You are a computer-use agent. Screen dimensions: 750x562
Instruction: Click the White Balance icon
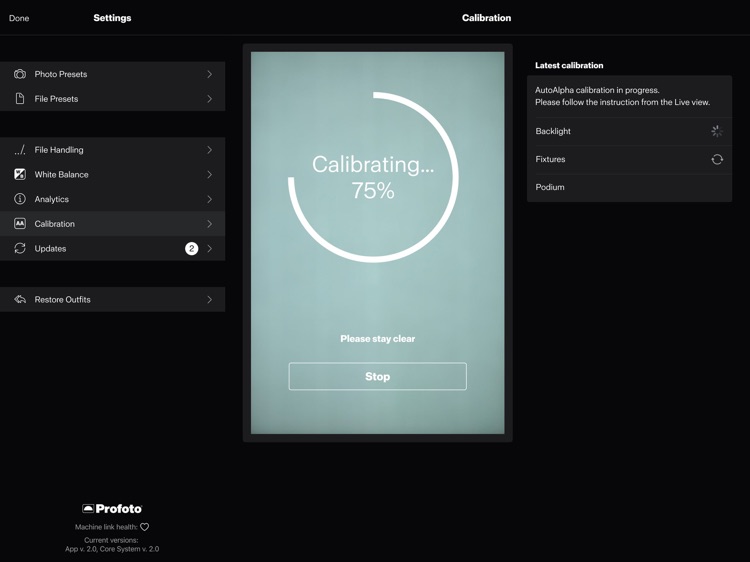click(20, 174)
